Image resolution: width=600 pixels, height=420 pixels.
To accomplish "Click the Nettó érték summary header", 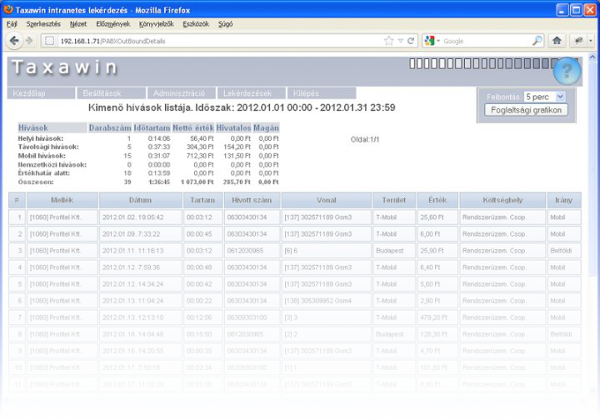I will (193, 128).
